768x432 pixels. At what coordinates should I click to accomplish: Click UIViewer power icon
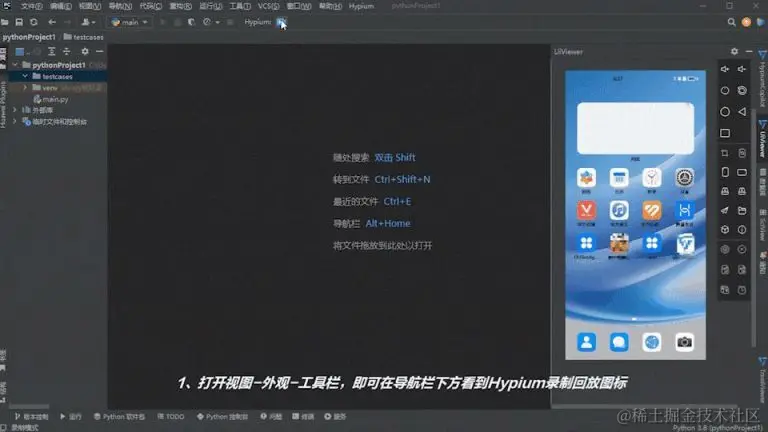(725, 91)
